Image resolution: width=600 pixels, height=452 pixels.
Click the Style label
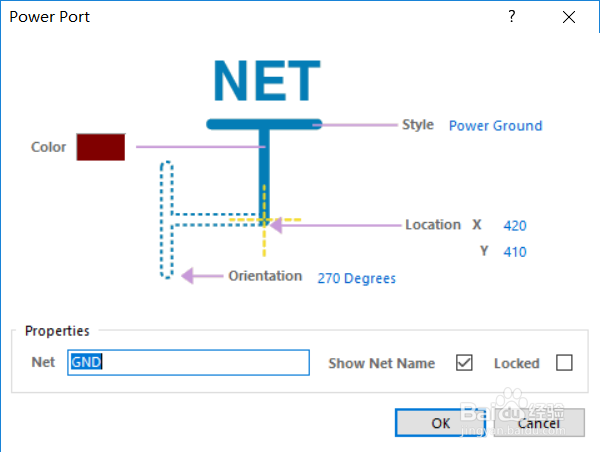[x=418, y=125]
